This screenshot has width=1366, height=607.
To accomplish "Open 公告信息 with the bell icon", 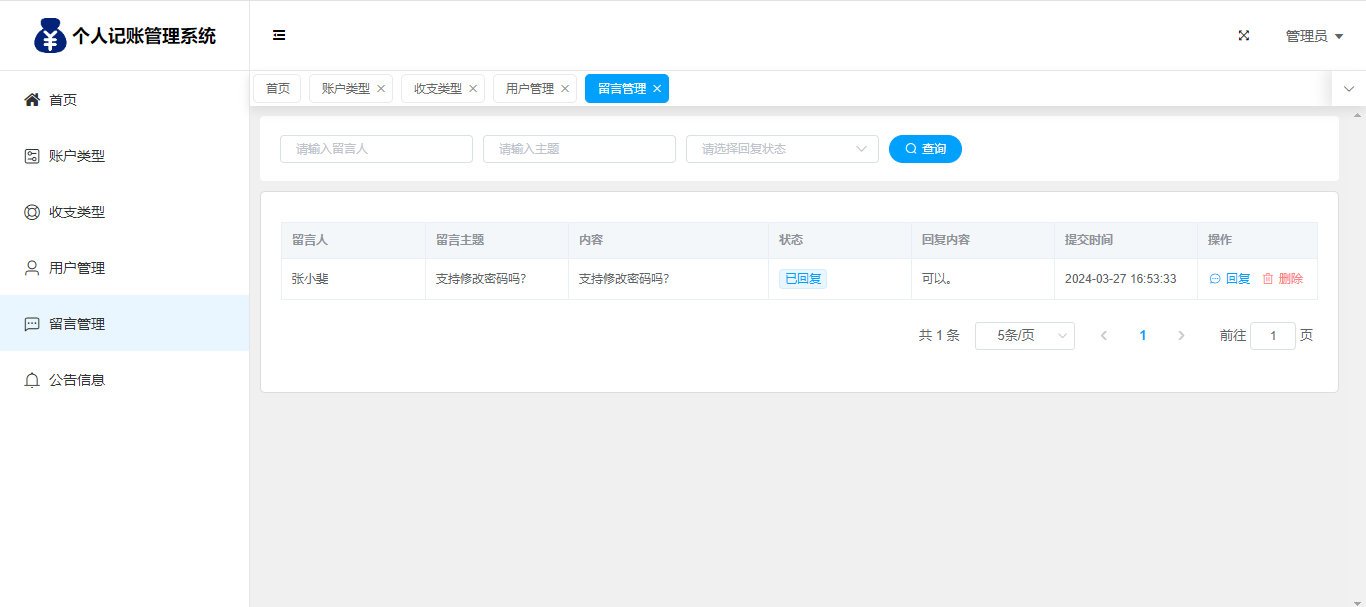I will click(x=32, y=380).
